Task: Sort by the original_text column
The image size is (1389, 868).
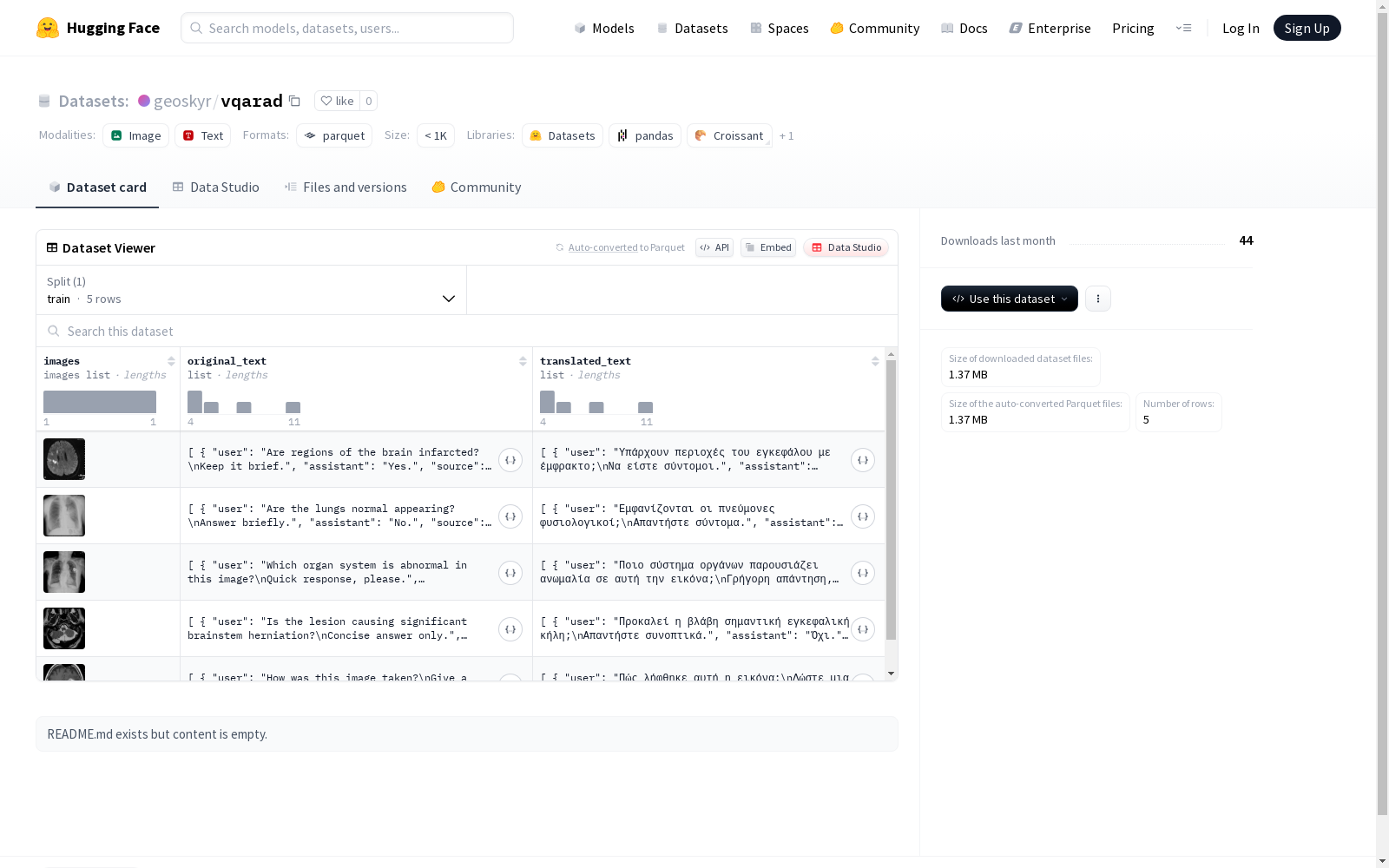Action: [x=523, y=361]
